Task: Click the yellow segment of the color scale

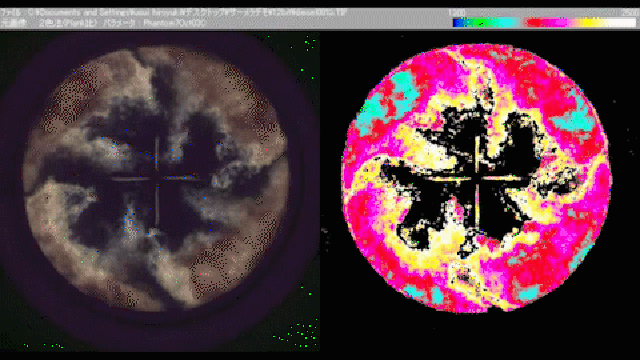Action: pyautogui.click(x=589, y=23)
